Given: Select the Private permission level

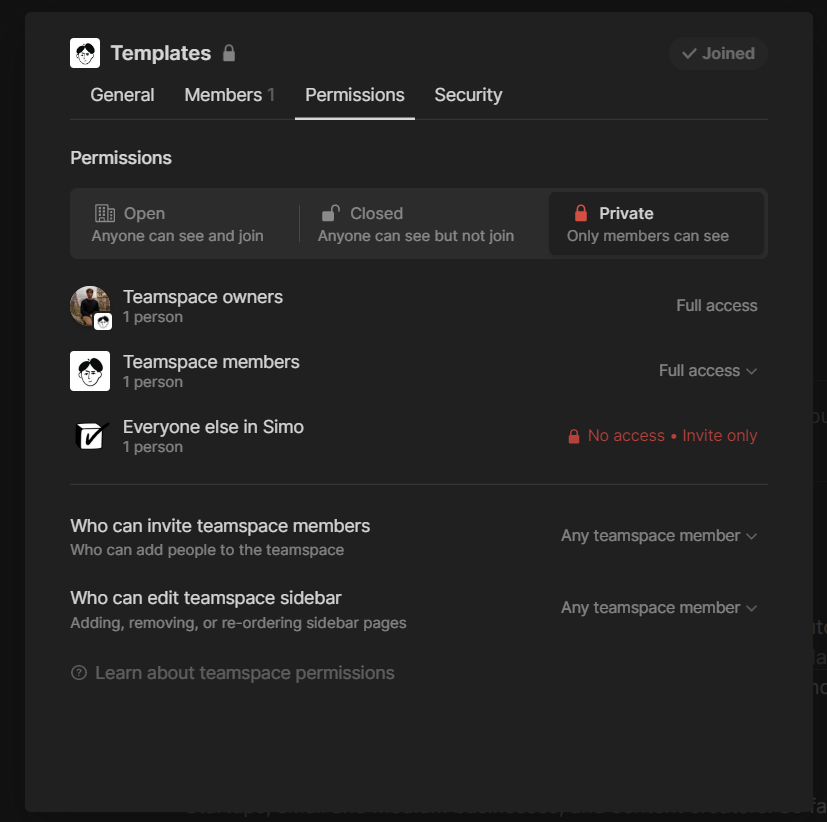Looking at the screenshot, I should click(656, 223).
